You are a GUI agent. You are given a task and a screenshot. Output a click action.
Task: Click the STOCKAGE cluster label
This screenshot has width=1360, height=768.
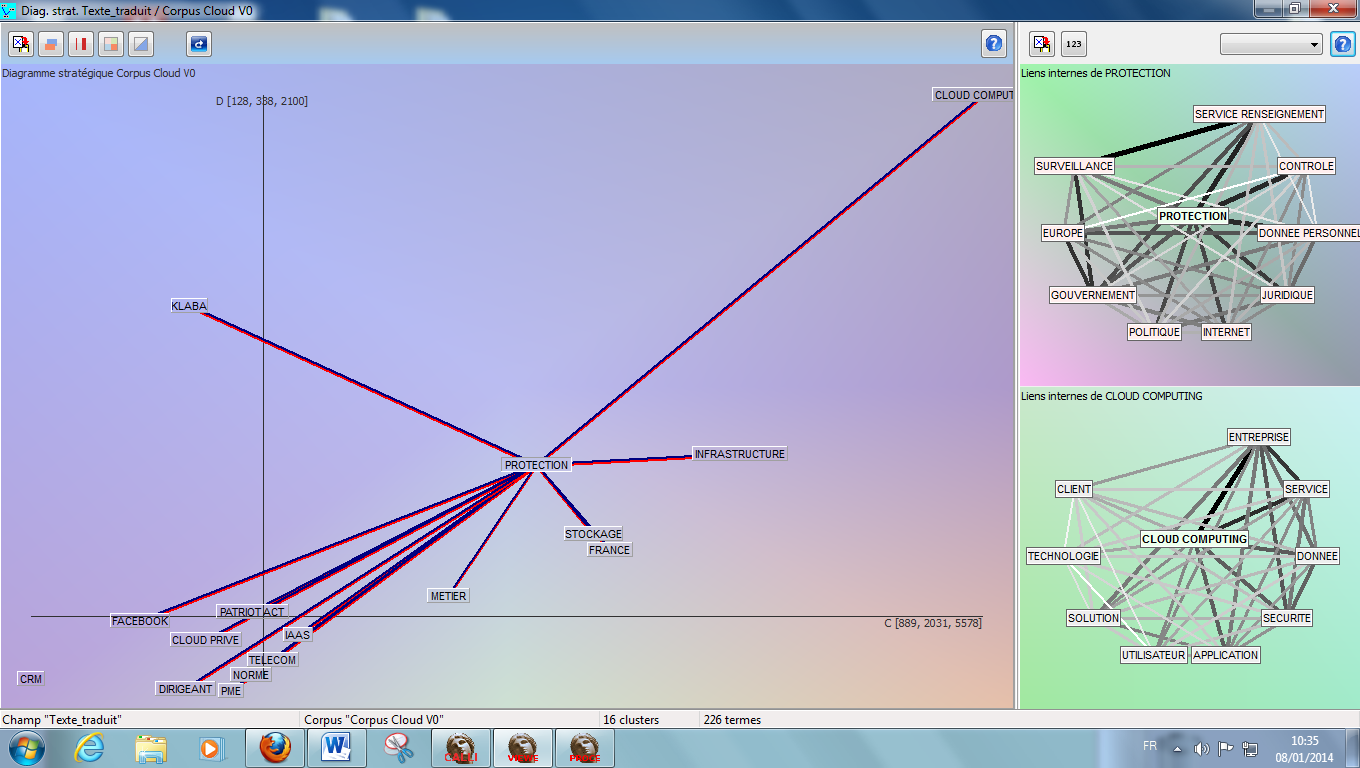[593, 534]
